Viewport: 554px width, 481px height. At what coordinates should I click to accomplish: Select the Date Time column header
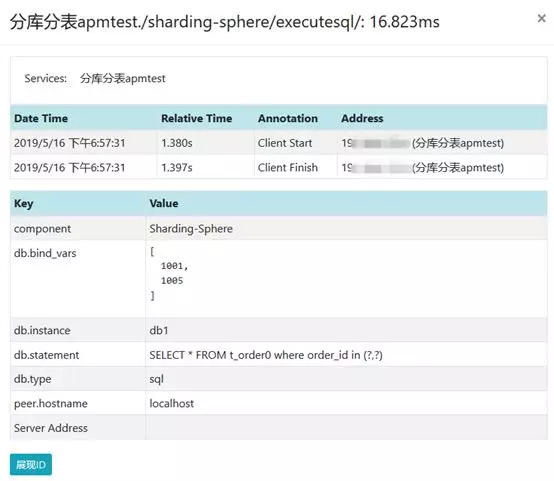click(41, 118)
